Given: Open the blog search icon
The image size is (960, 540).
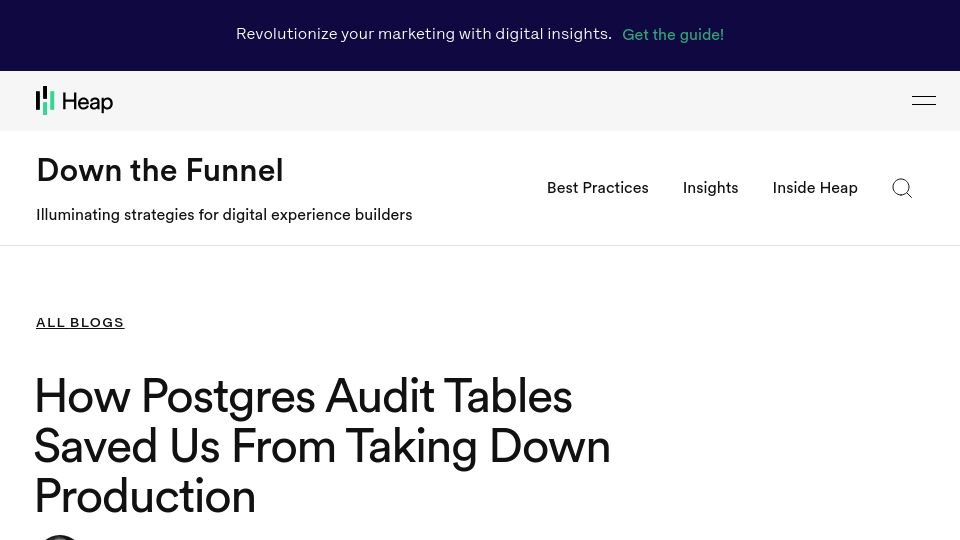Looking at the screenshot, I should (902, 188).
